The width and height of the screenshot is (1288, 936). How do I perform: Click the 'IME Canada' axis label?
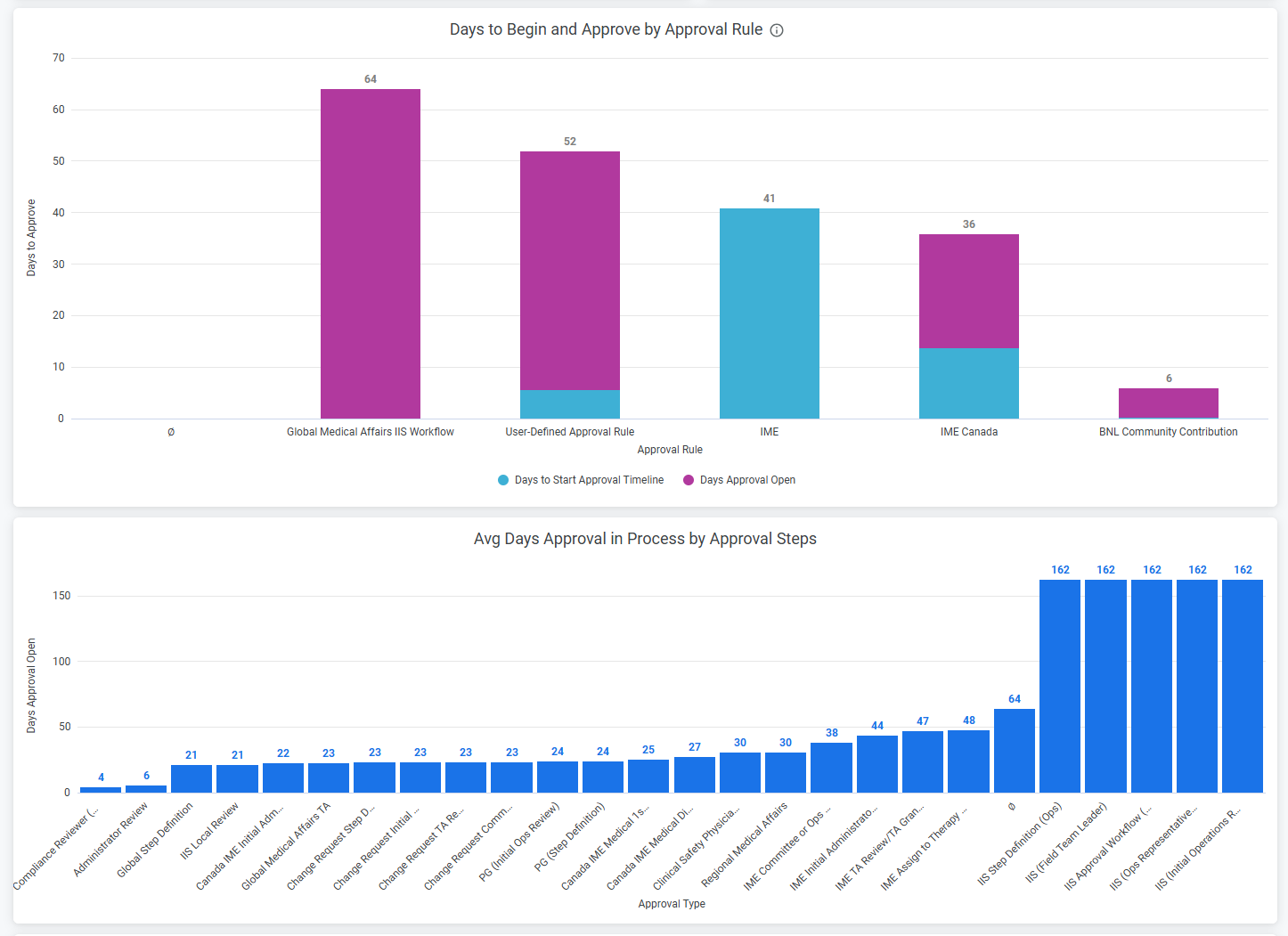[x=969, y=432]
